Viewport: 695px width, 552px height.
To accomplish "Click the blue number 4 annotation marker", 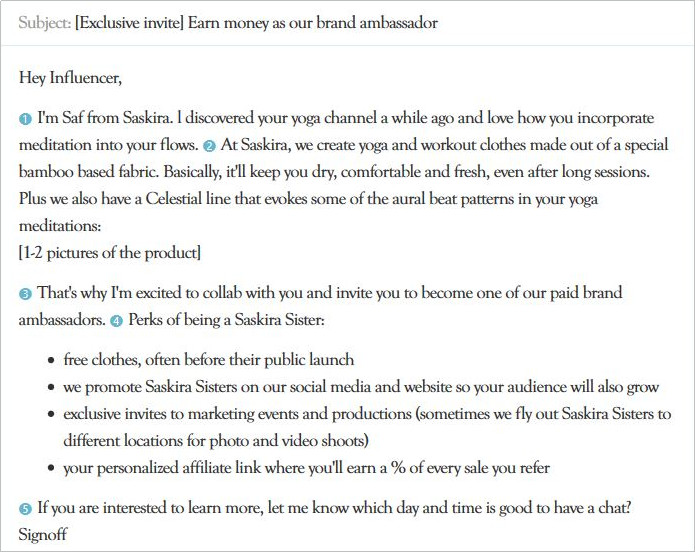I will pos(116,321).
